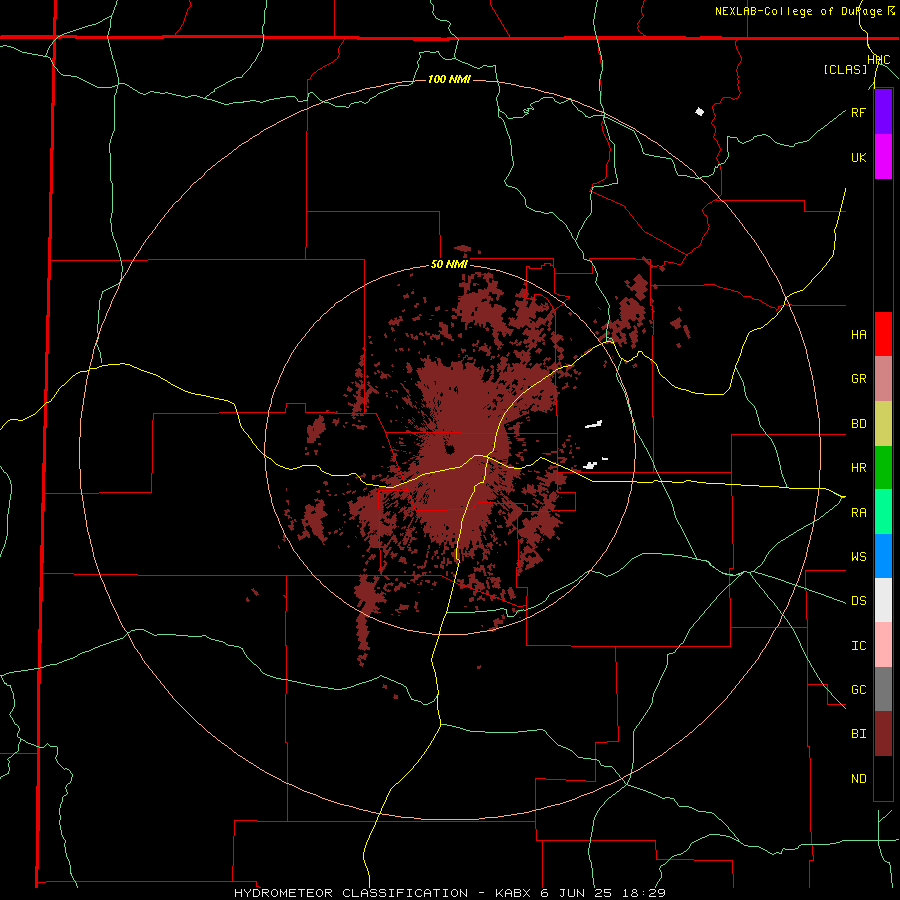Image resolution: width=900 pixels, height=900 pixels.
Task: Click the magenta UK color swatch
Action: pyautogui.click(x=883, y=157)
